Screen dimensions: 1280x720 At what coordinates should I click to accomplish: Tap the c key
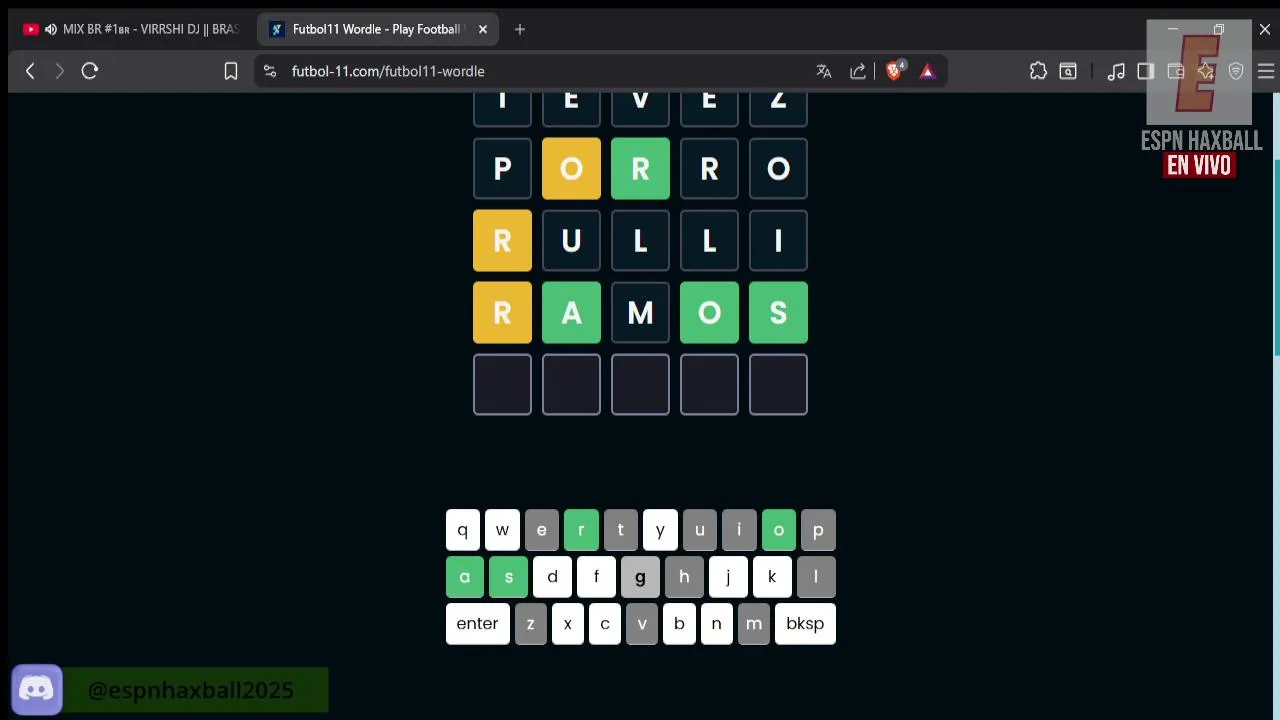tap(605, 624)
